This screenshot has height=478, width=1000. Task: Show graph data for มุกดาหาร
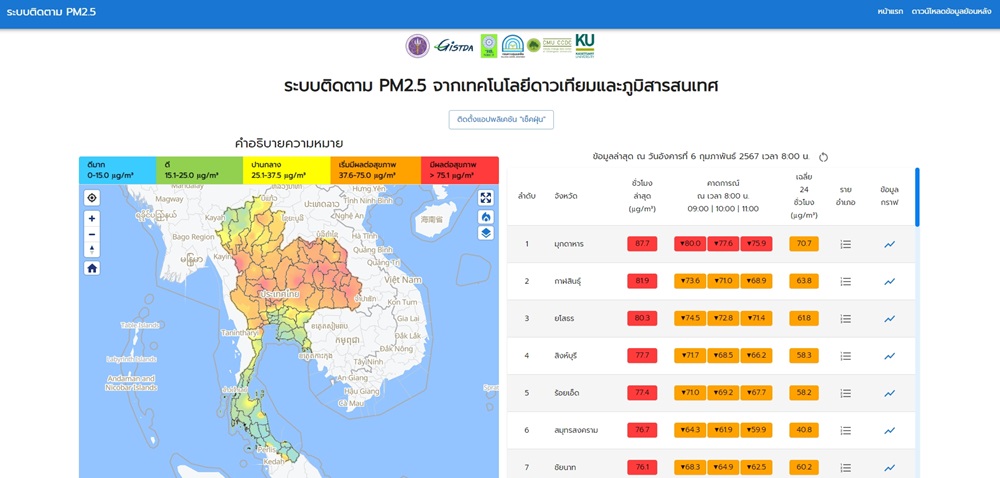pyautogui.click(x=890, y=244)
